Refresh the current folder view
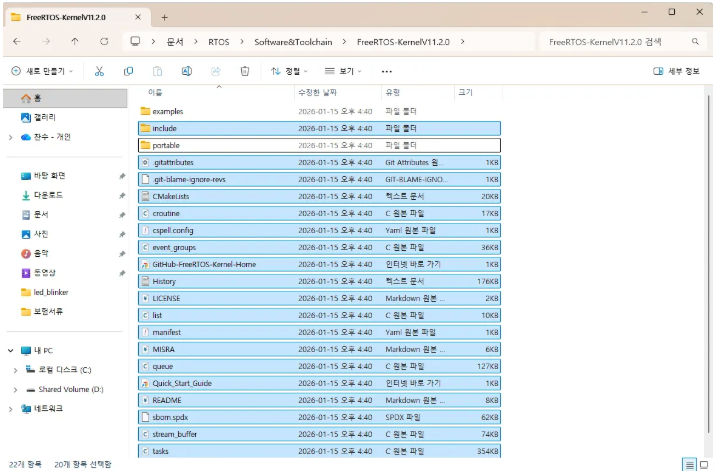The image size is (714, 474). click(x=104, y=41)
